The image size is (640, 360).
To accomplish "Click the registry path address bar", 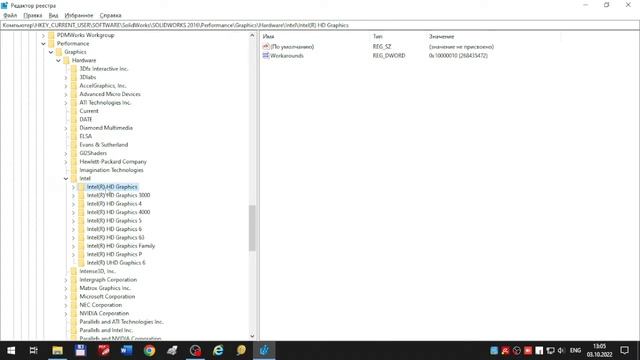I will coord(320,25).
